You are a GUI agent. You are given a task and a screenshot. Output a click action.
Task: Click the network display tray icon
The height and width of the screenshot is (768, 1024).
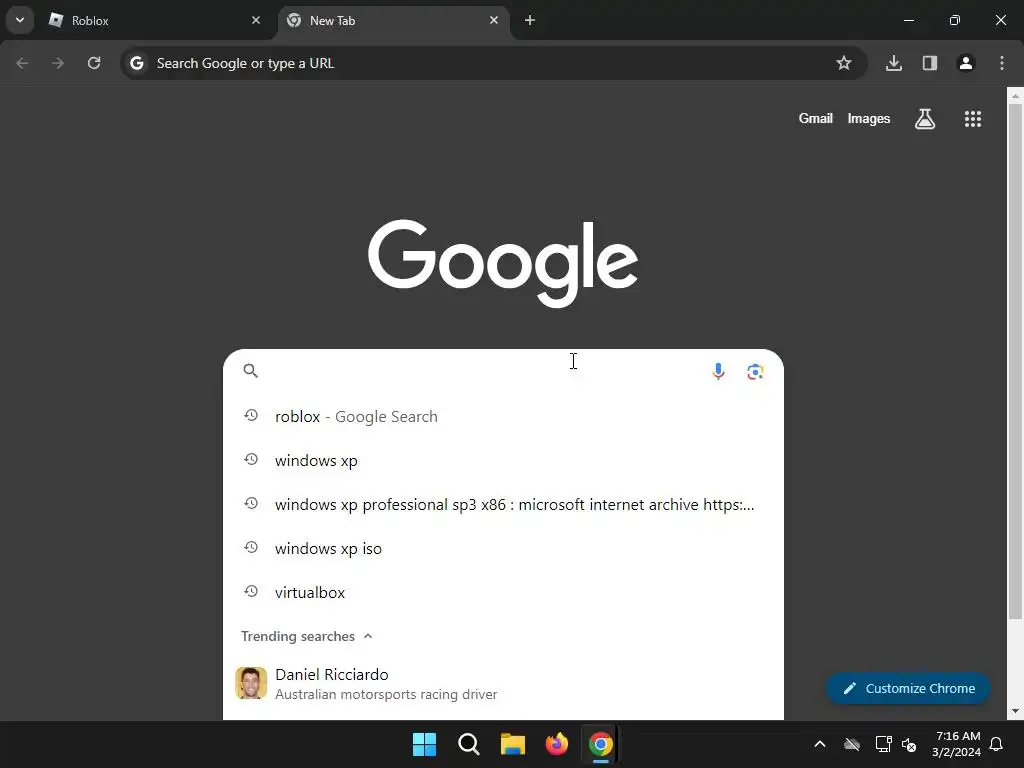(x=883, y=744)
